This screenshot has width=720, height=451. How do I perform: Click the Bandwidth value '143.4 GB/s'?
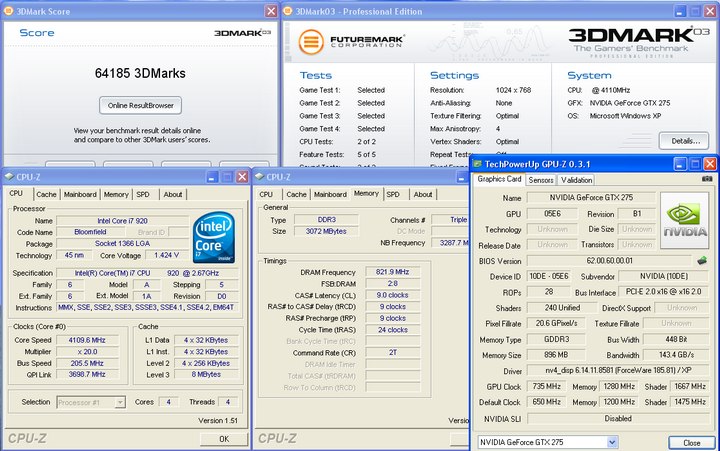click(x=676, y=355)
